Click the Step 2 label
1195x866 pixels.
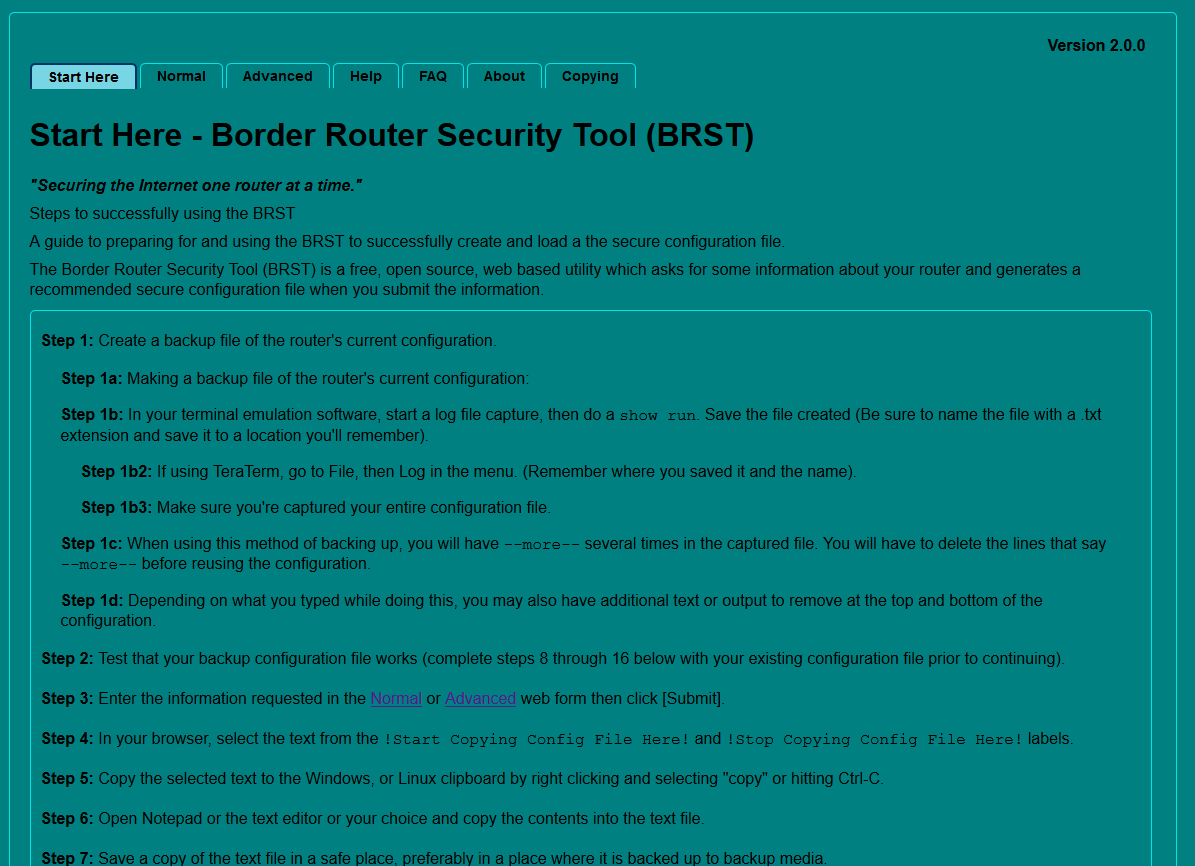click(x=67, y=659)
